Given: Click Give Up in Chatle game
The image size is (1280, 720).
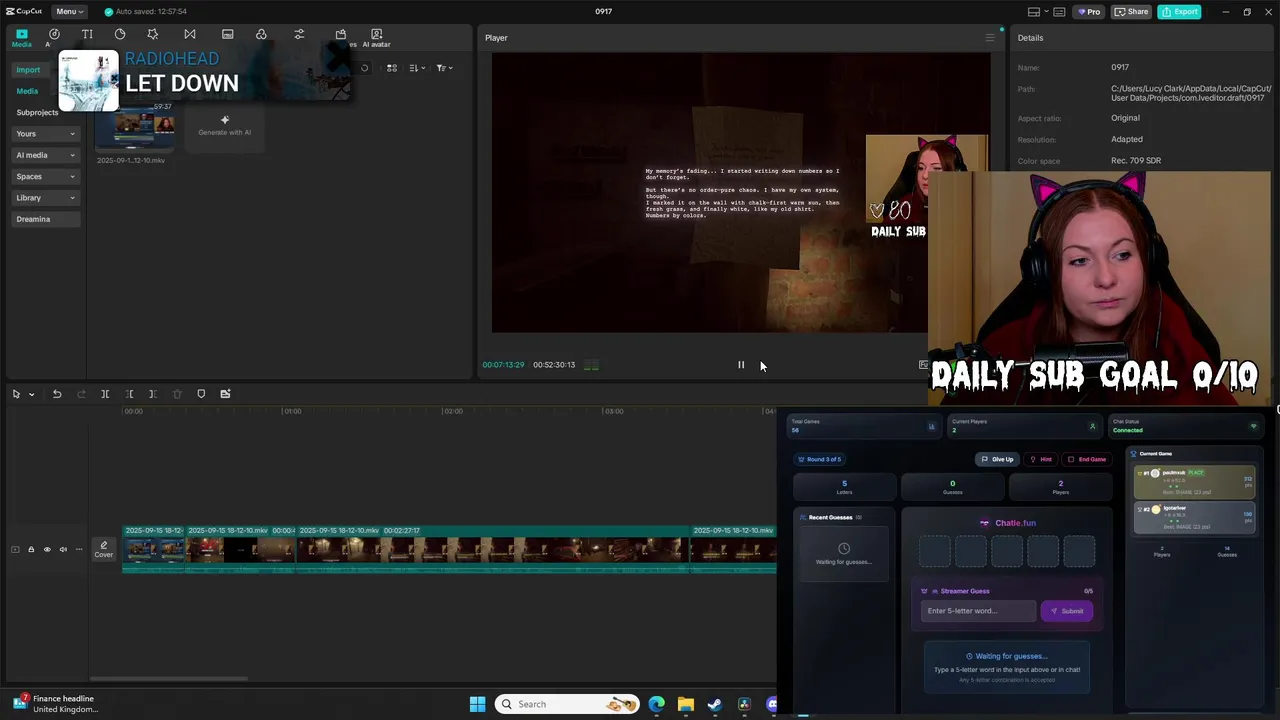Looking at the screenshot, I should (997, 459).
